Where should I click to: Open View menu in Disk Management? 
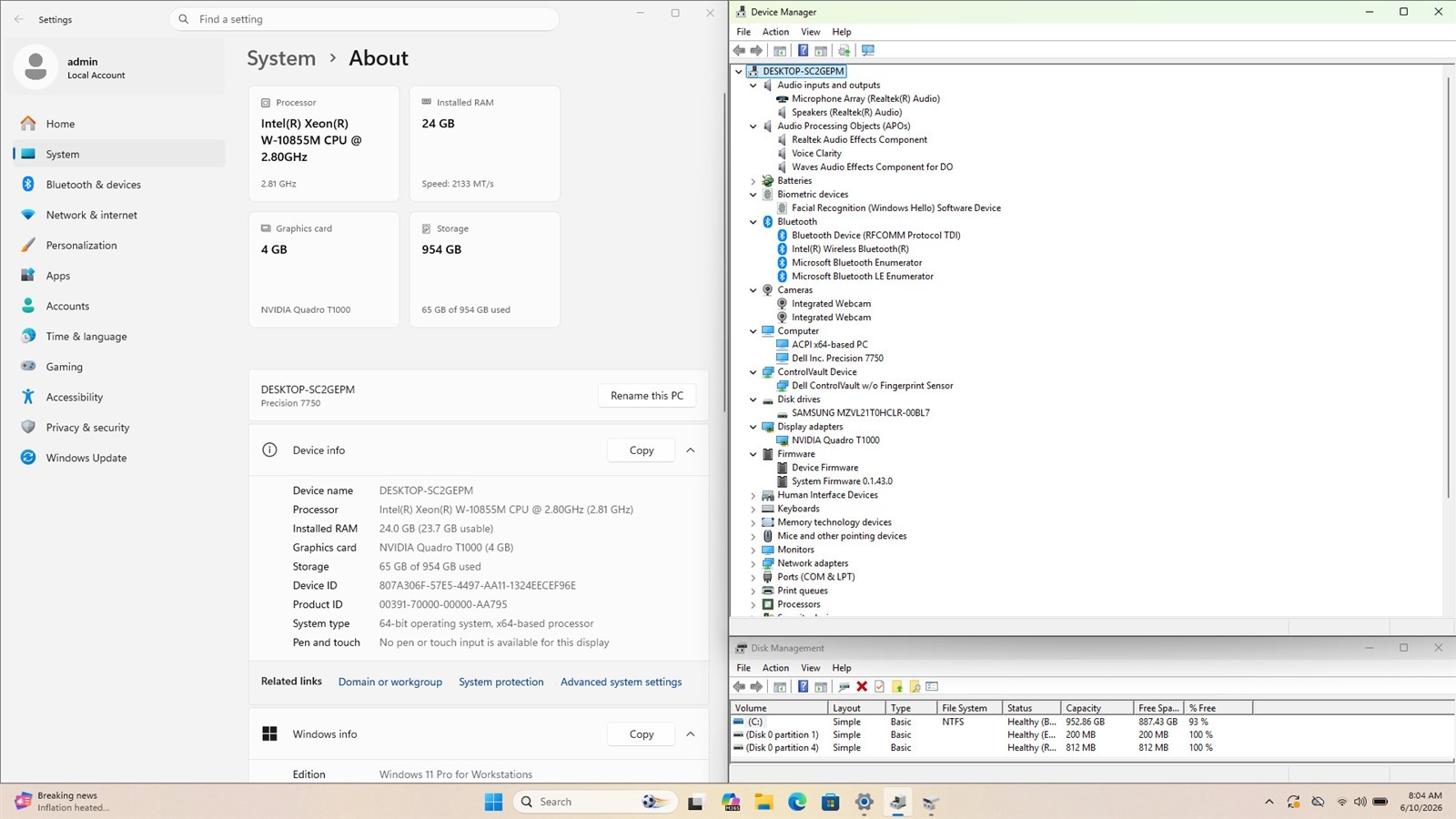pos(810,668)
